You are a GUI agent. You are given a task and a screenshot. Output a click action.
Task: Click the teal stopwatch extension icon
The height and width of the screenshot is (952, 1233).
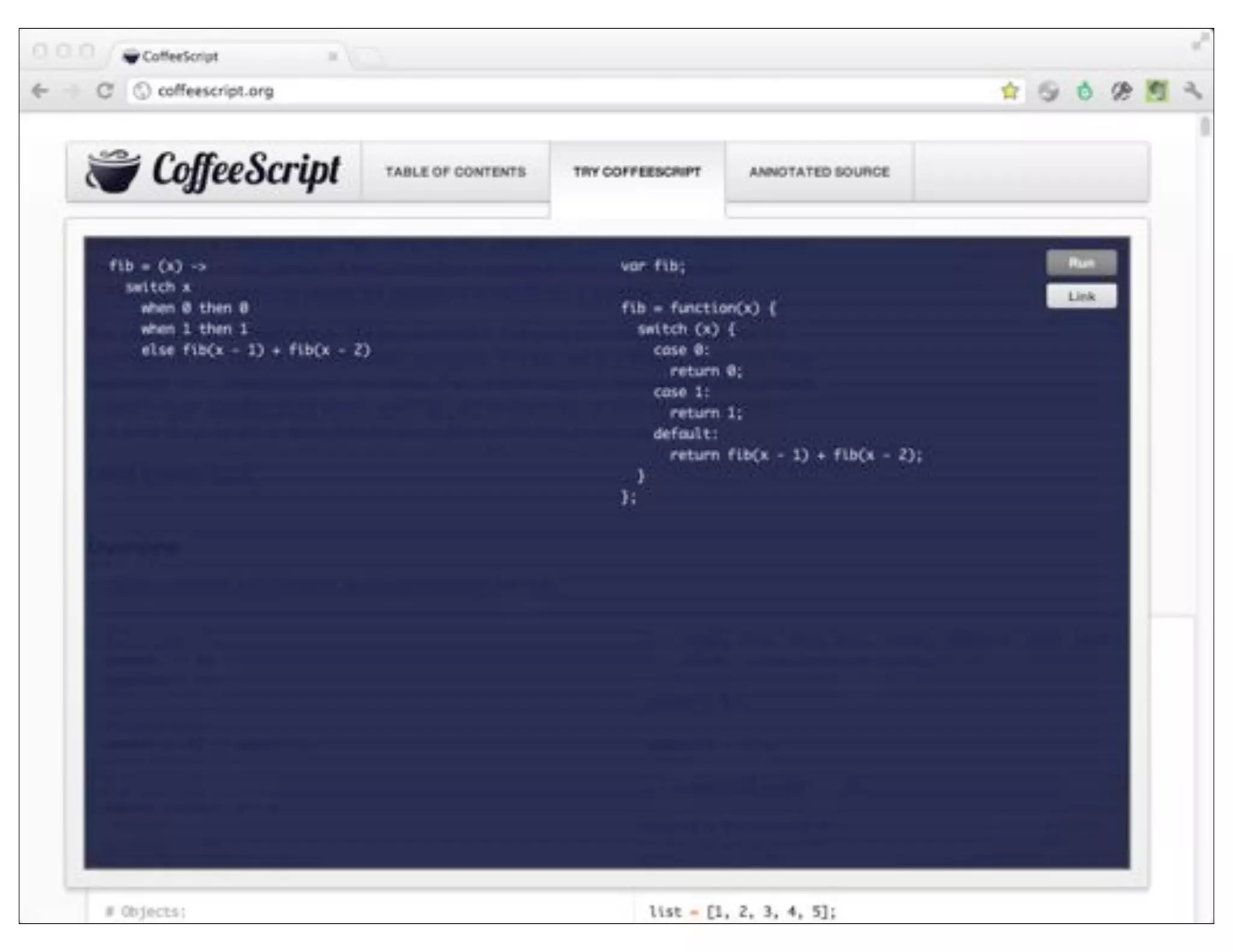click(x=1084, y=91)
